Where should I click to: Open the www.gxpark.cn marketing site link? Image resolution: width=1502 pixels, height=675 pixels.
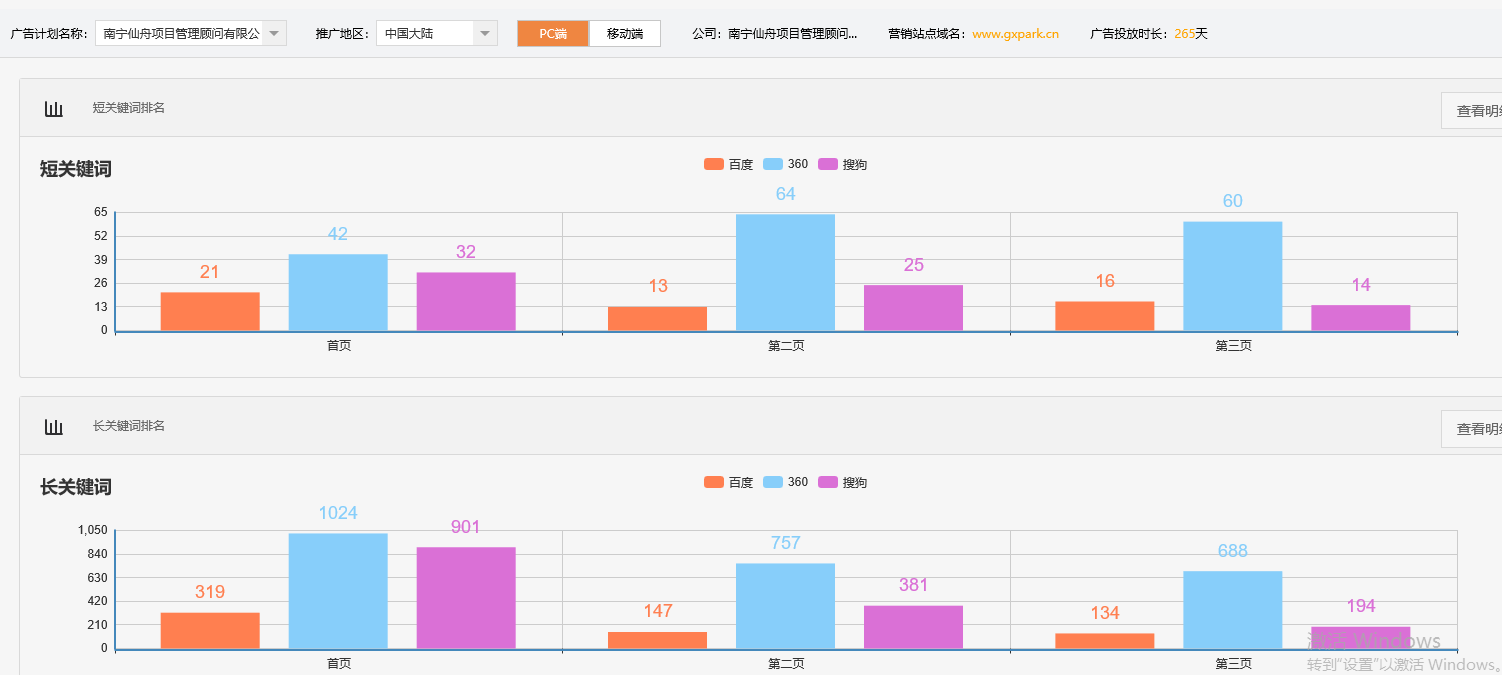click(1015, 33)
